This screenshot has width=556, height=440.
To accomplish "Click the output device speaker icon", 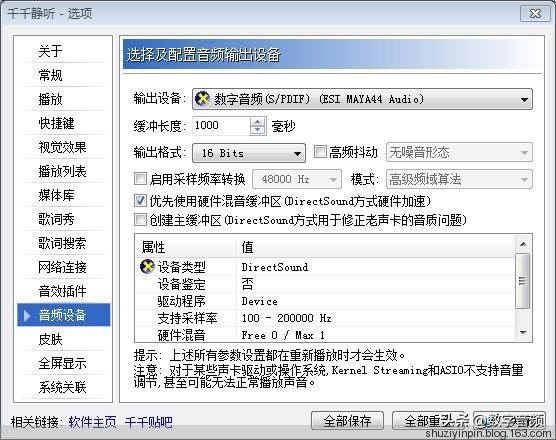I will (202, 99).
